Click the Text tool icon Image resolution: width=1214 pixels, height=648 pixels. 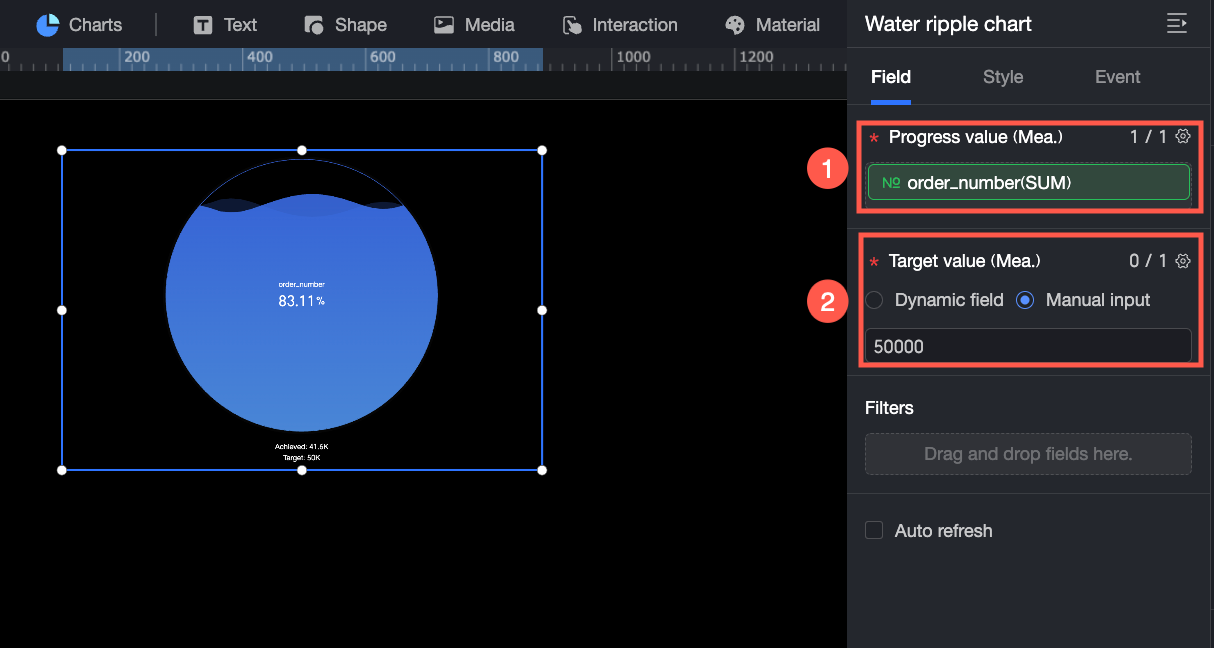tap(203, 25)
